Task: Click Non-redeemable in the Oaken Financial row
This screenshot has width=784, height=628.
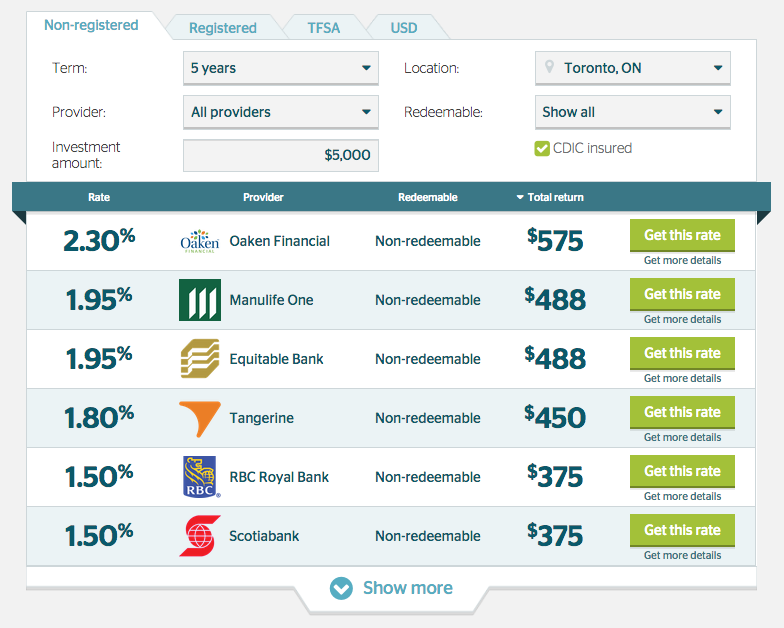Action: [428, 241]
